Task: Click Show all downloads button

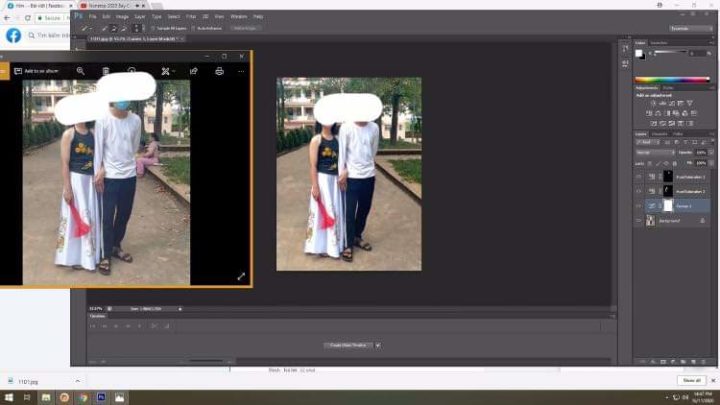Action: coord(692,381)
